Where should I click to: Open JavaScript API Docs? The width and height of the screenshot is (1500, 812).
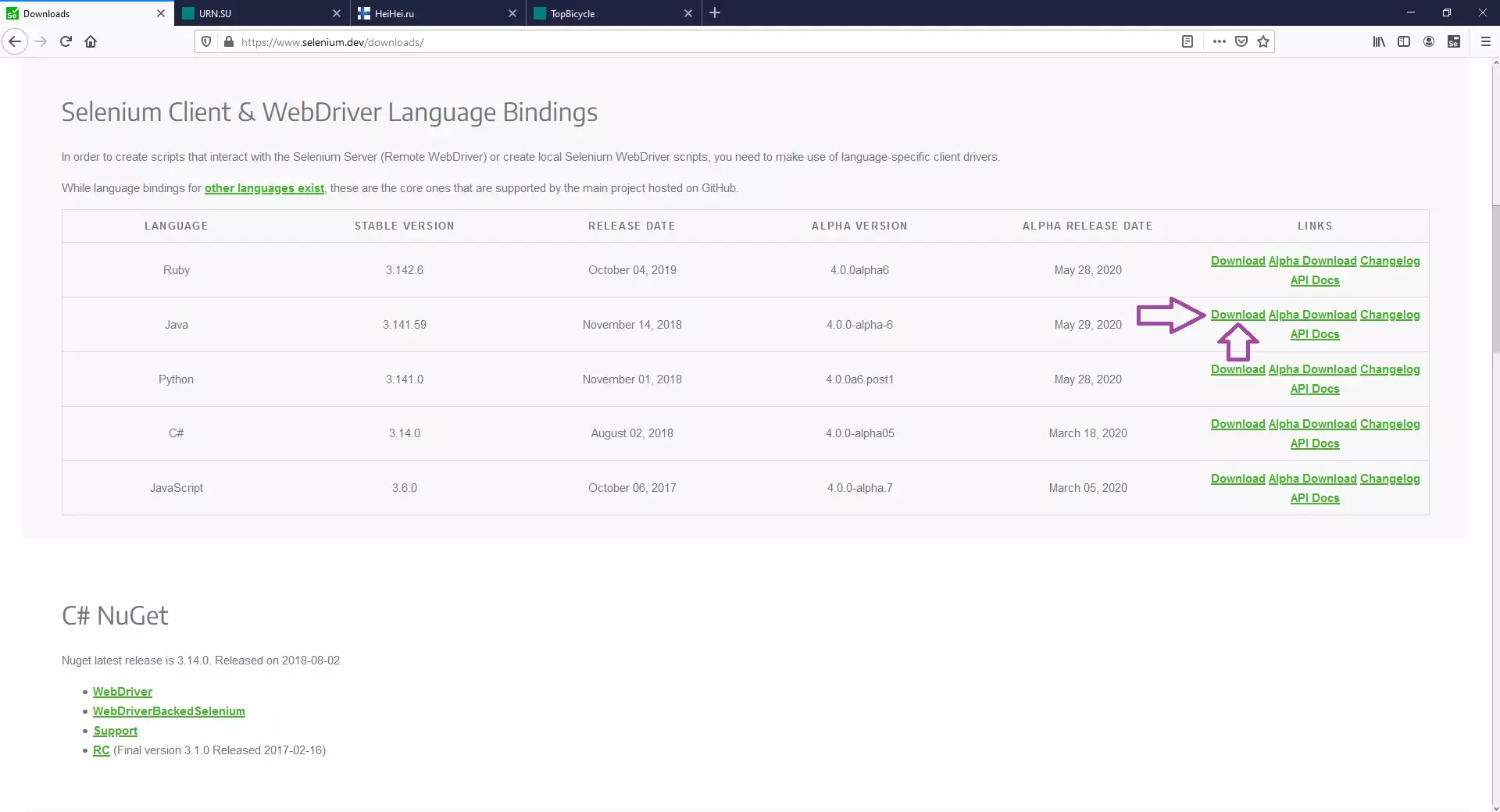coord(1315,498)
